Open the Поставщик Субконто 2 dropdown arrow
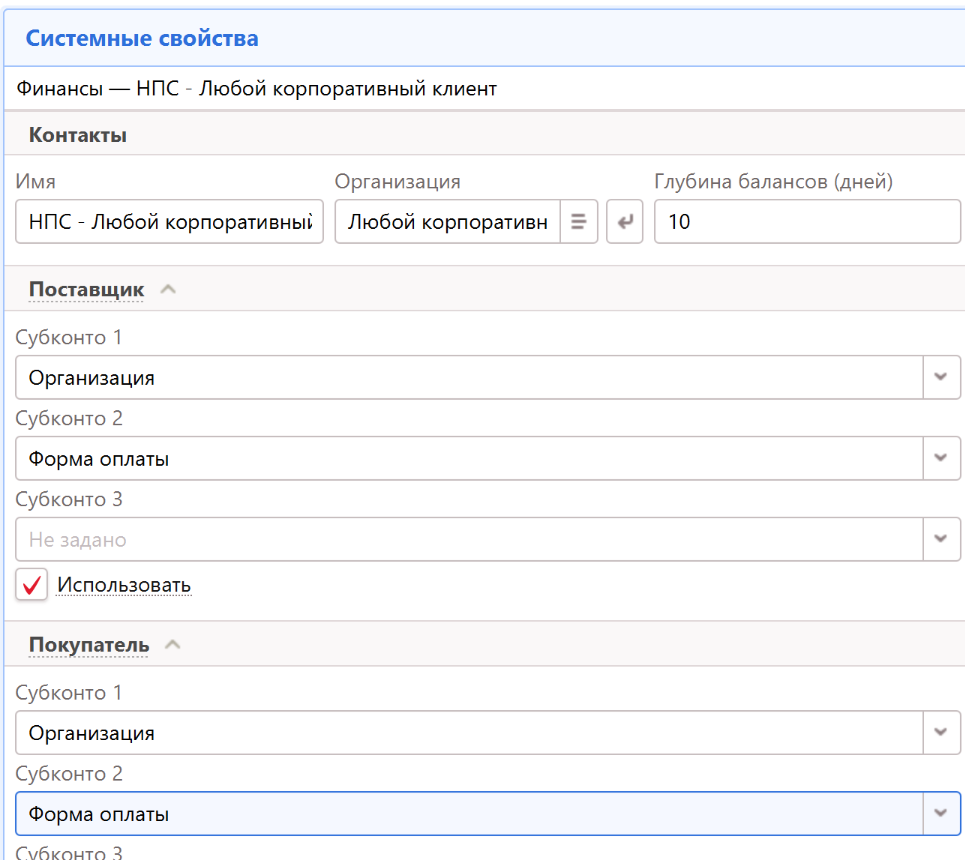 click(940, 459)
